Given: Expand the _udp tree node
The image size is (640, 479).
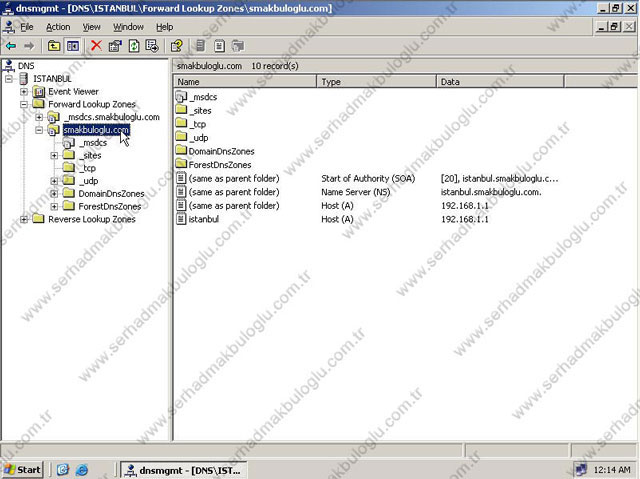Looking at the screenshot, I should [54, 181].
